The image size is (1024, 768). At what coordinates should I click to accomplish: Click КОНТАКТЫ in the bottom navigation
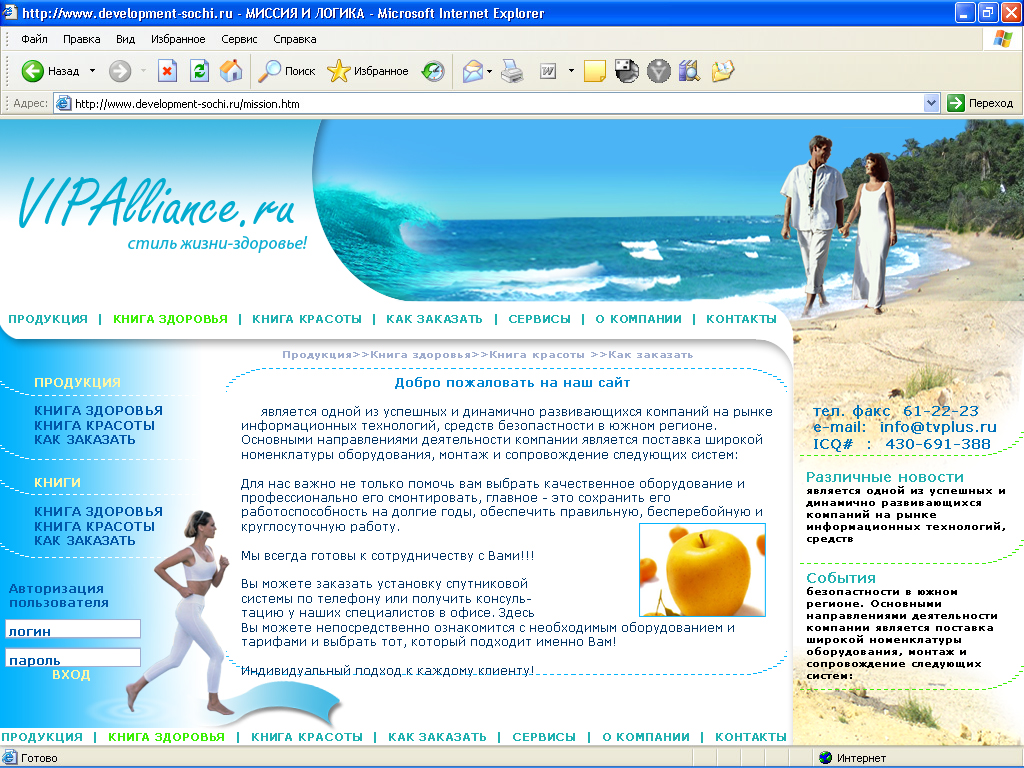pyautogui.click(x=751, y=737)
